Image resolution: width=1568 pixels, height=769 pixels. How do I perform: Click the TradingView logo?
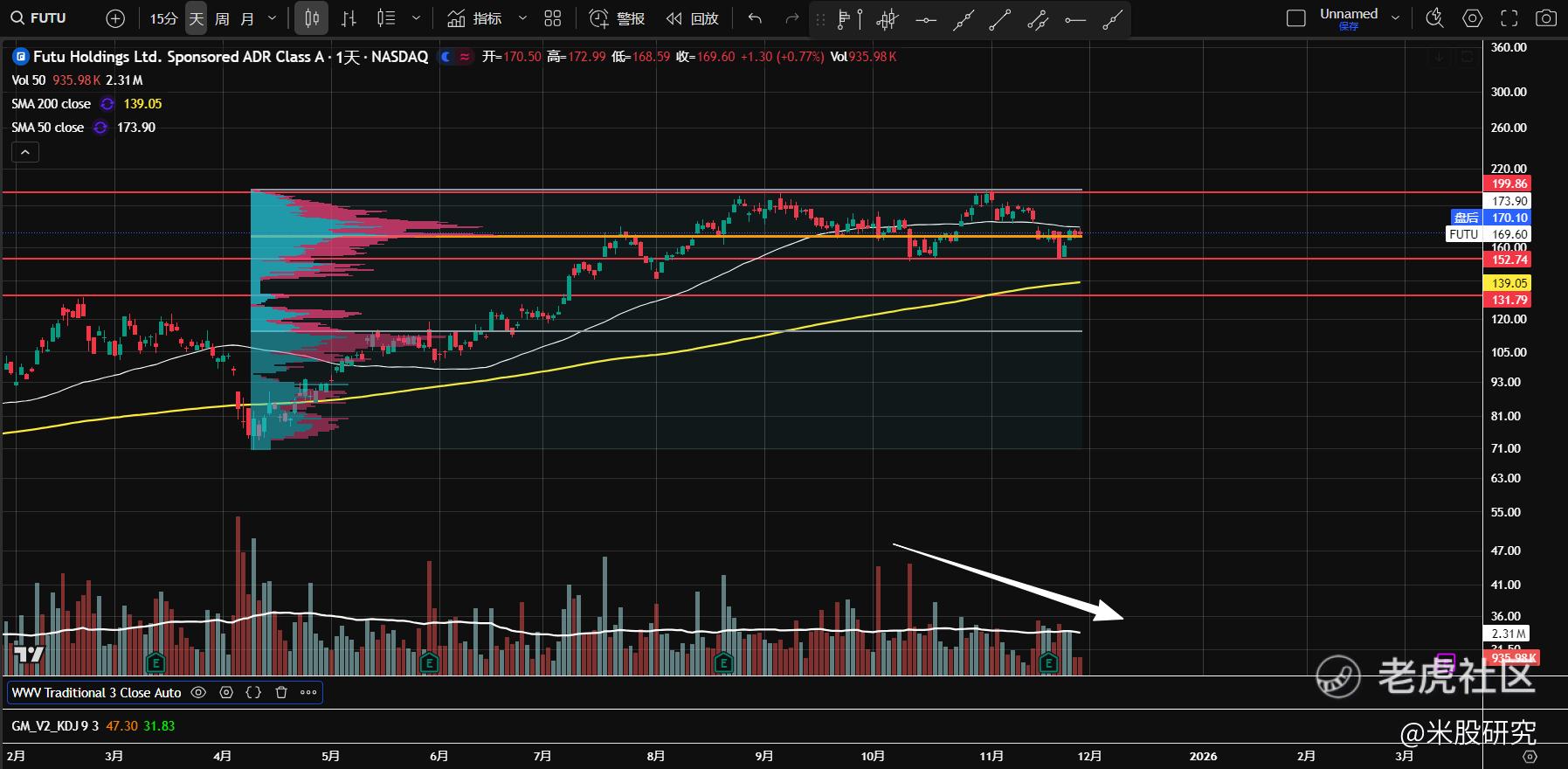coord(28,655)
